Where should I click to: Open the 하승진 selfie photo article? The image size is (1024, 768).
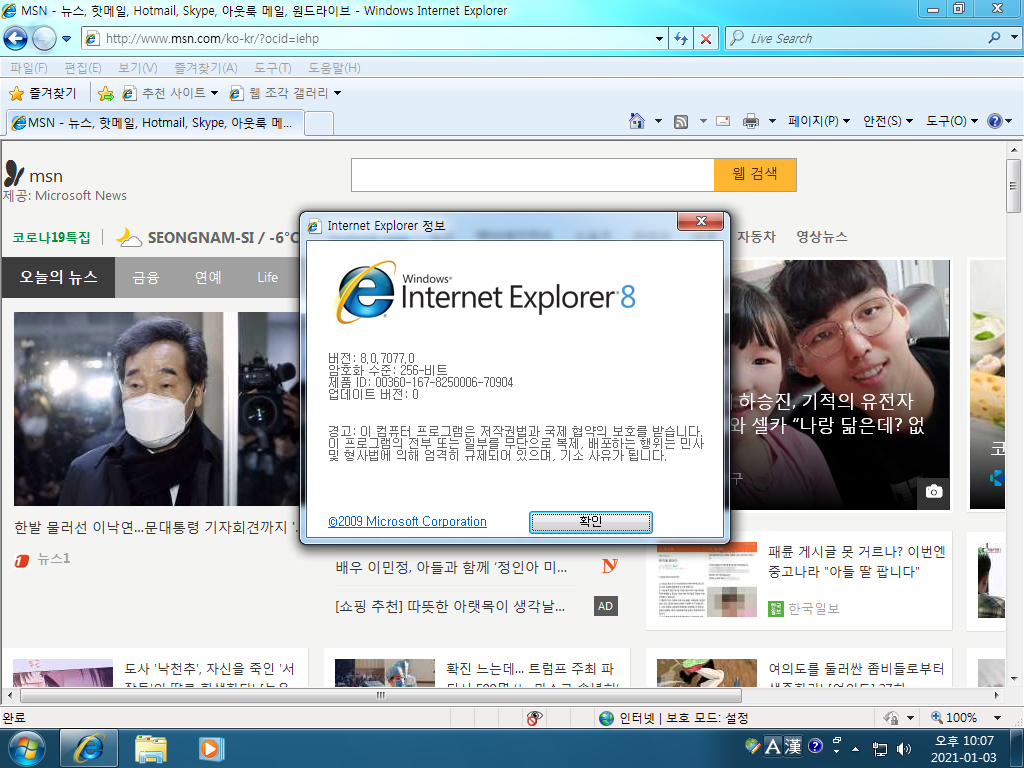[x=840, y=385]
